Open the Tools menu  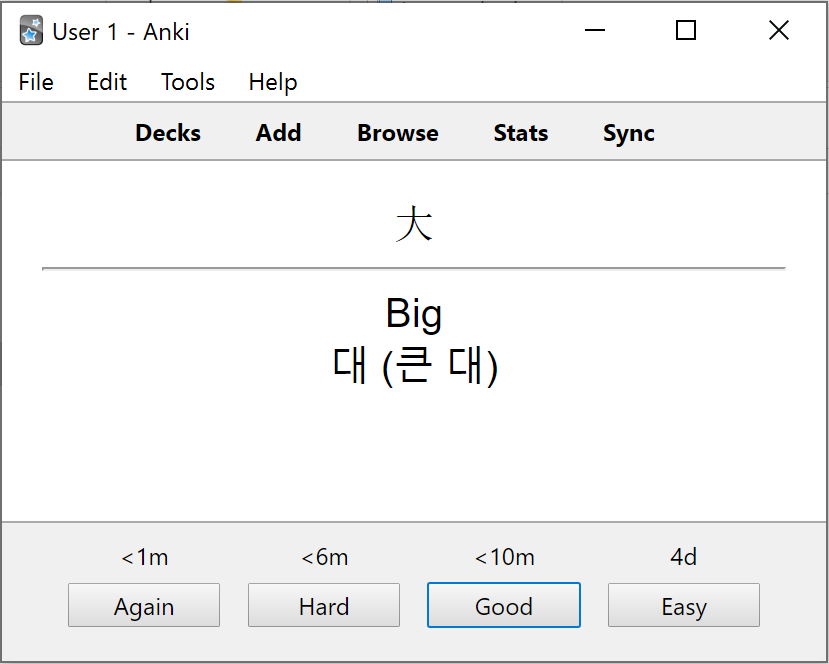(x=188, y=82)
